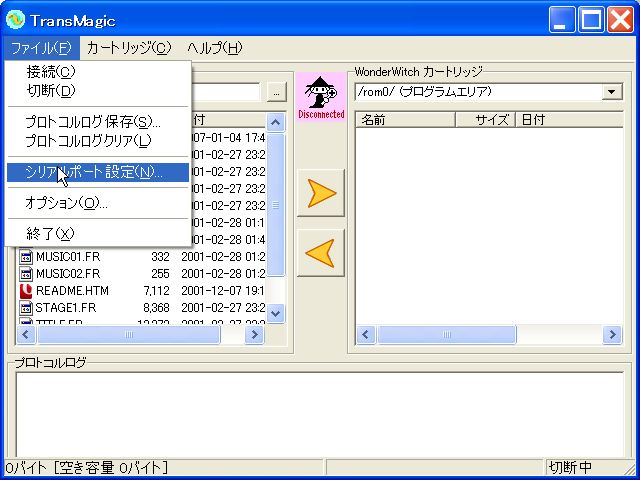Click the 332 size value
Image resolution: width=640 pixels, height=480 pixels.
(x=160, y=257)
